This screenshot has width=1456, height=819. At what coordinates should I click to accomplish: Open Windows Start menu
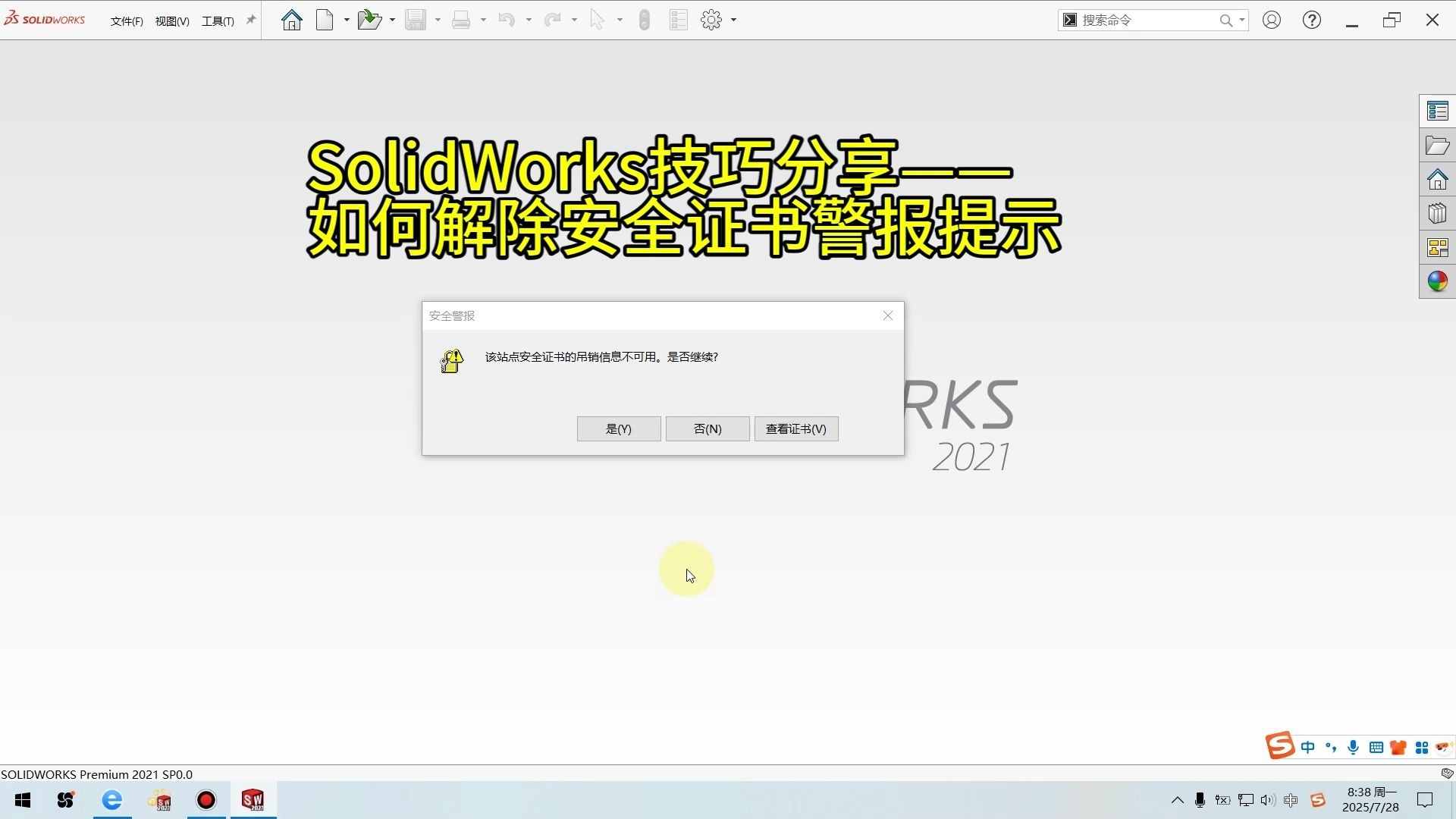pyautogui.click(x=23, y=800)
